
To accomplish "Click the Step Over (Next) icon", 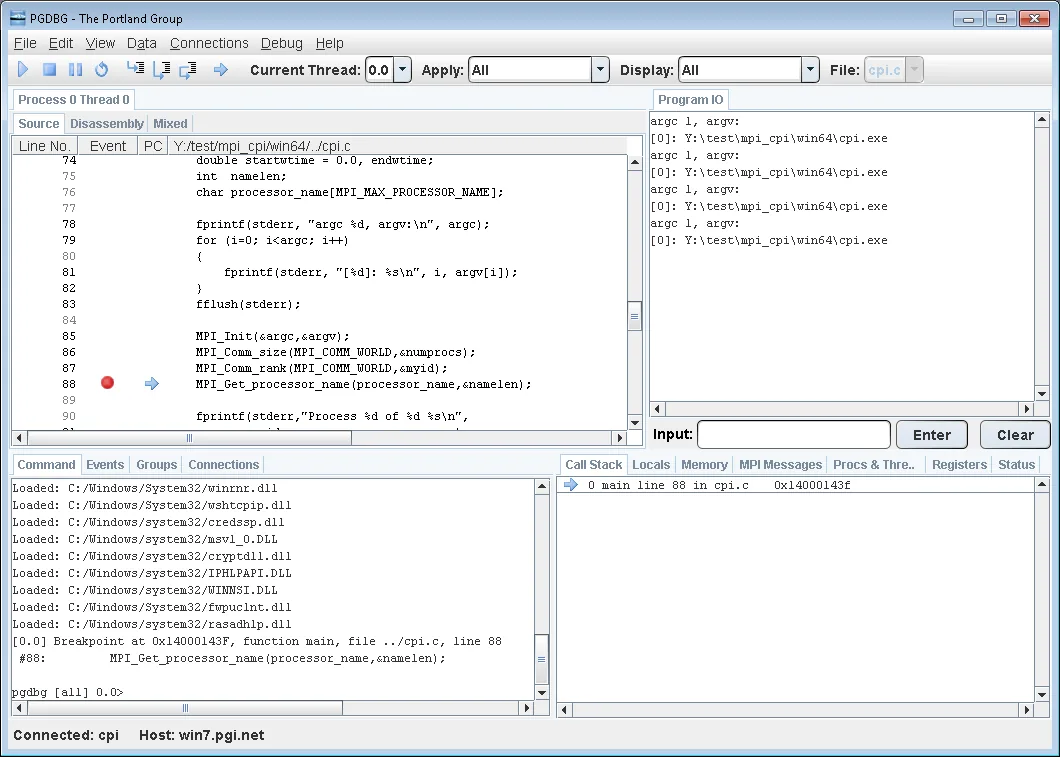I will tap(162, 70).
